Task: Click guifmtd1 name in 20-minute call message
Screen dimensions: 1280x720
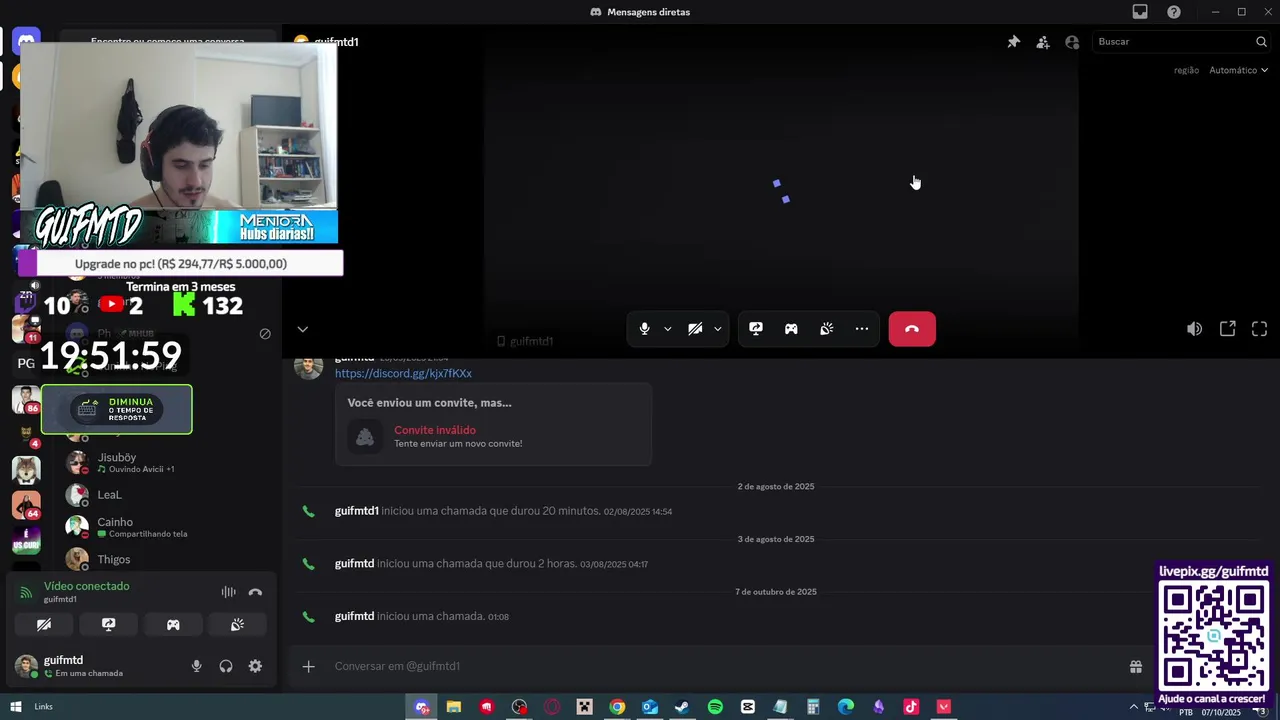Action: (356, 511)
